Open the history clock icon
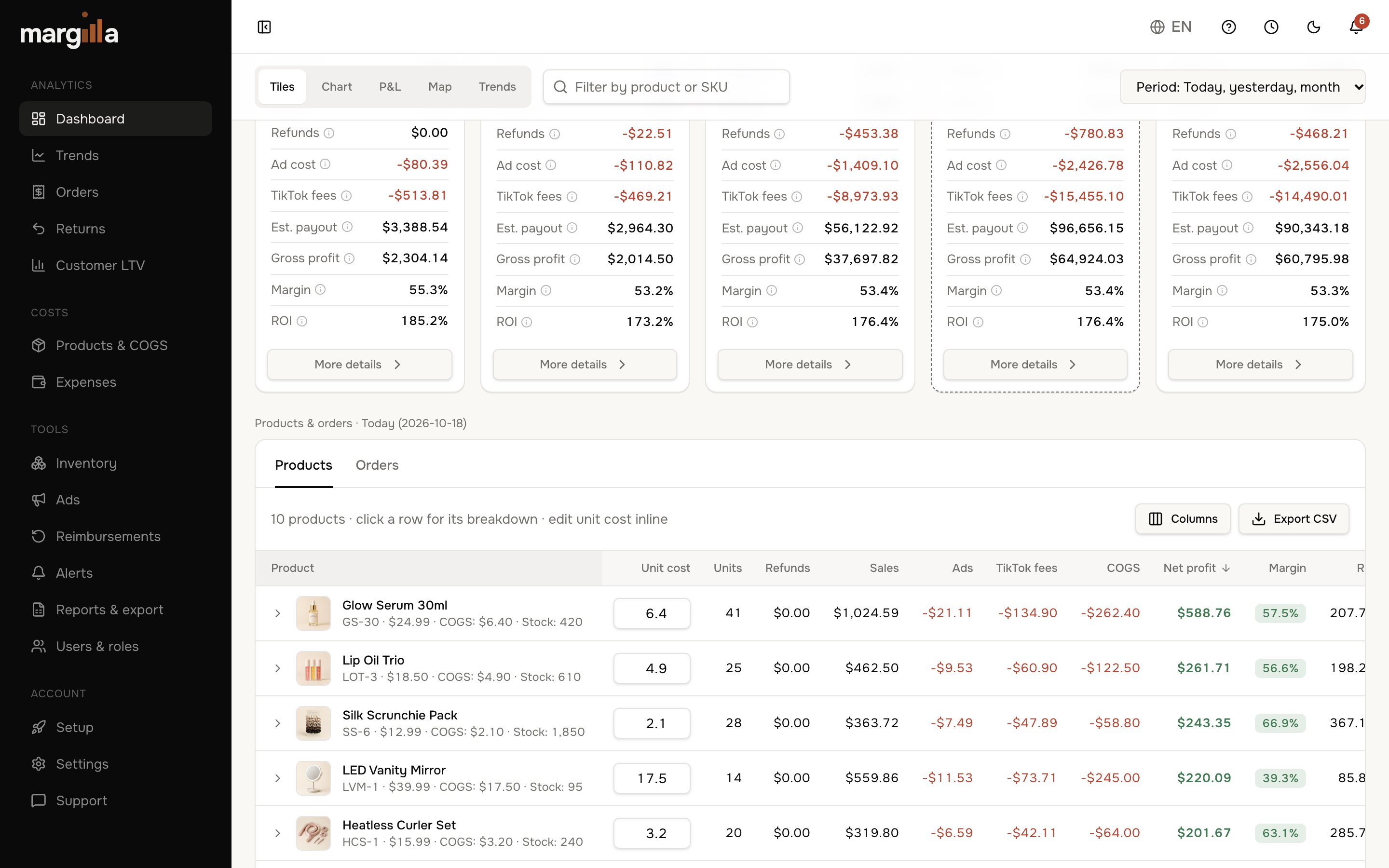 pyautogui.click(x=1271, y=27)
